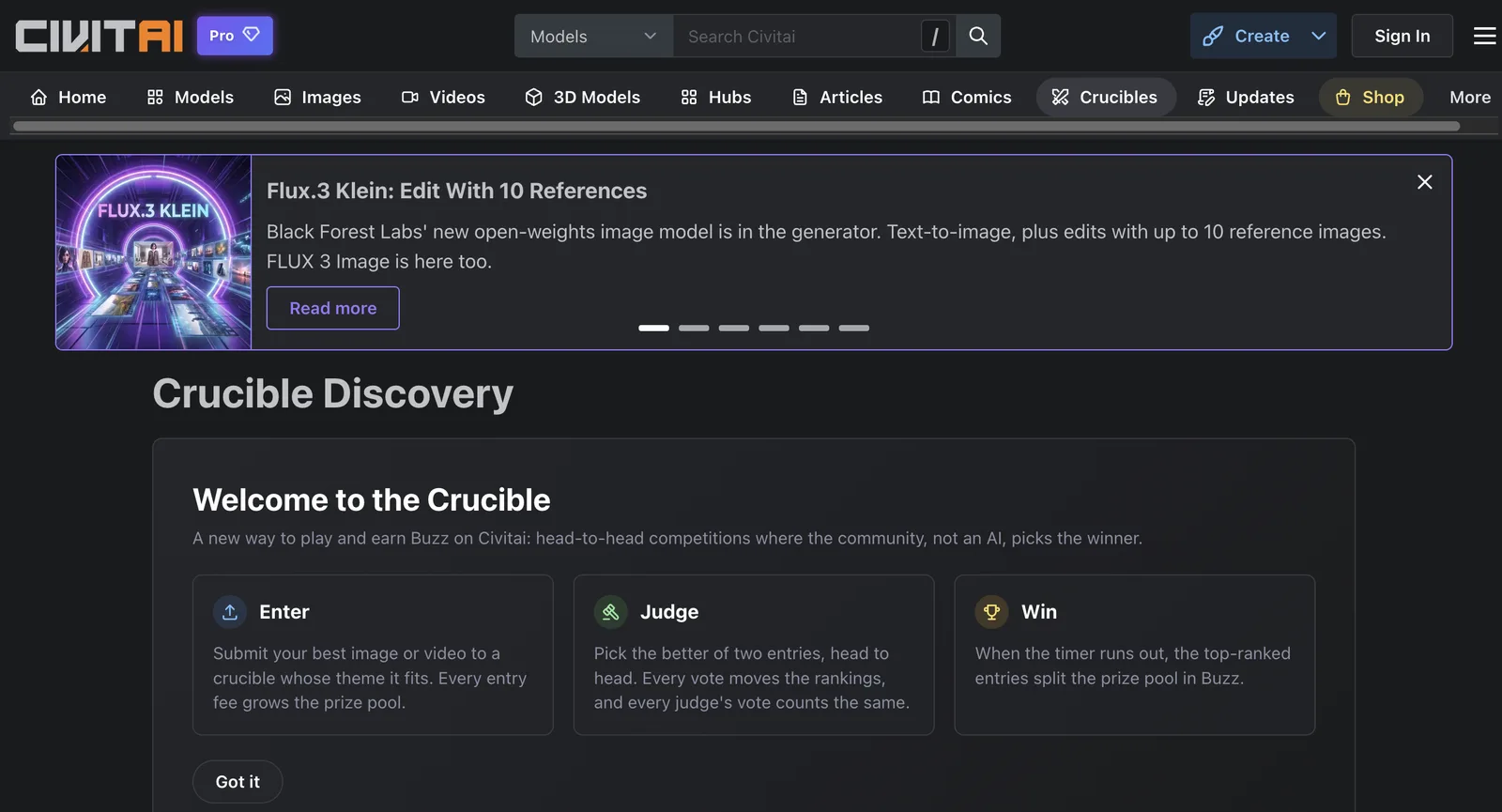1502x812 pixels.
Task: Click the Welcome to the Crucible heading
Action: (x=372, y=499)
